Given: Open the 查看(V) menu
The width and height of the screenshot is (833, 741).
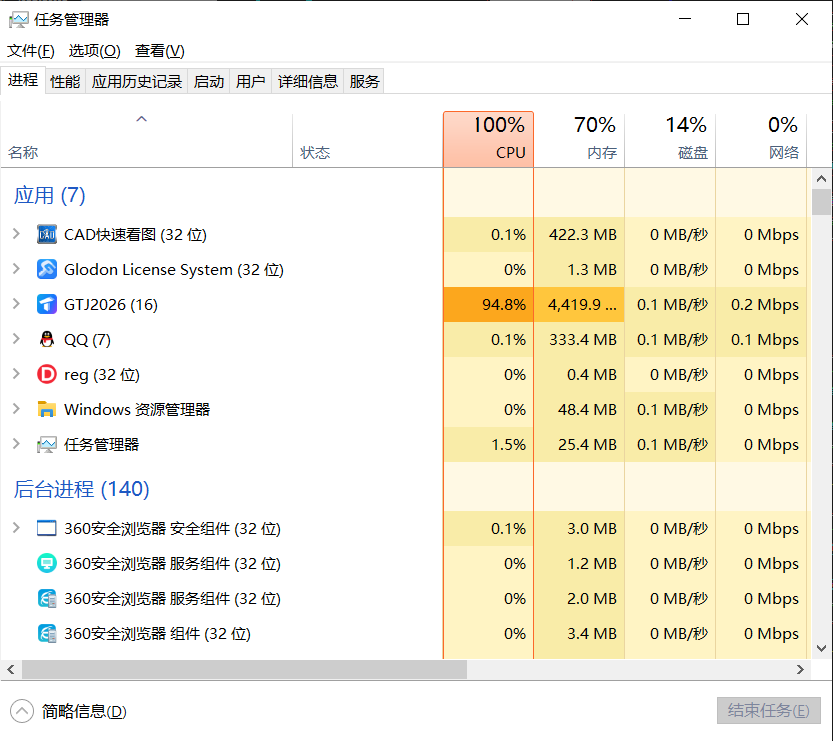Looking at the screenshot, I should pos(159,51).
